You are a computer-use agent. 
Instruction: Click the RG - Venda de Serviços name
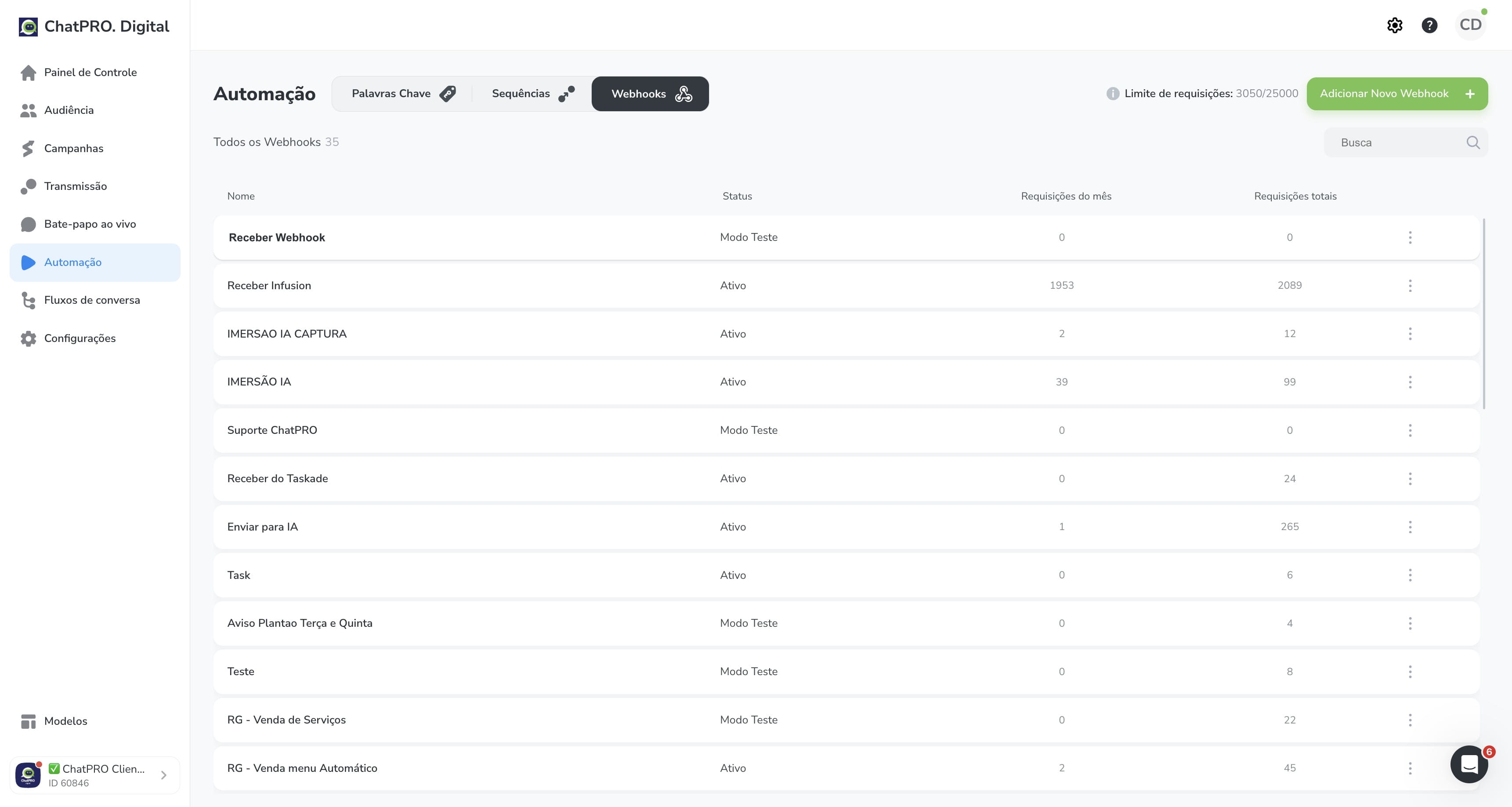coord(286,720)
